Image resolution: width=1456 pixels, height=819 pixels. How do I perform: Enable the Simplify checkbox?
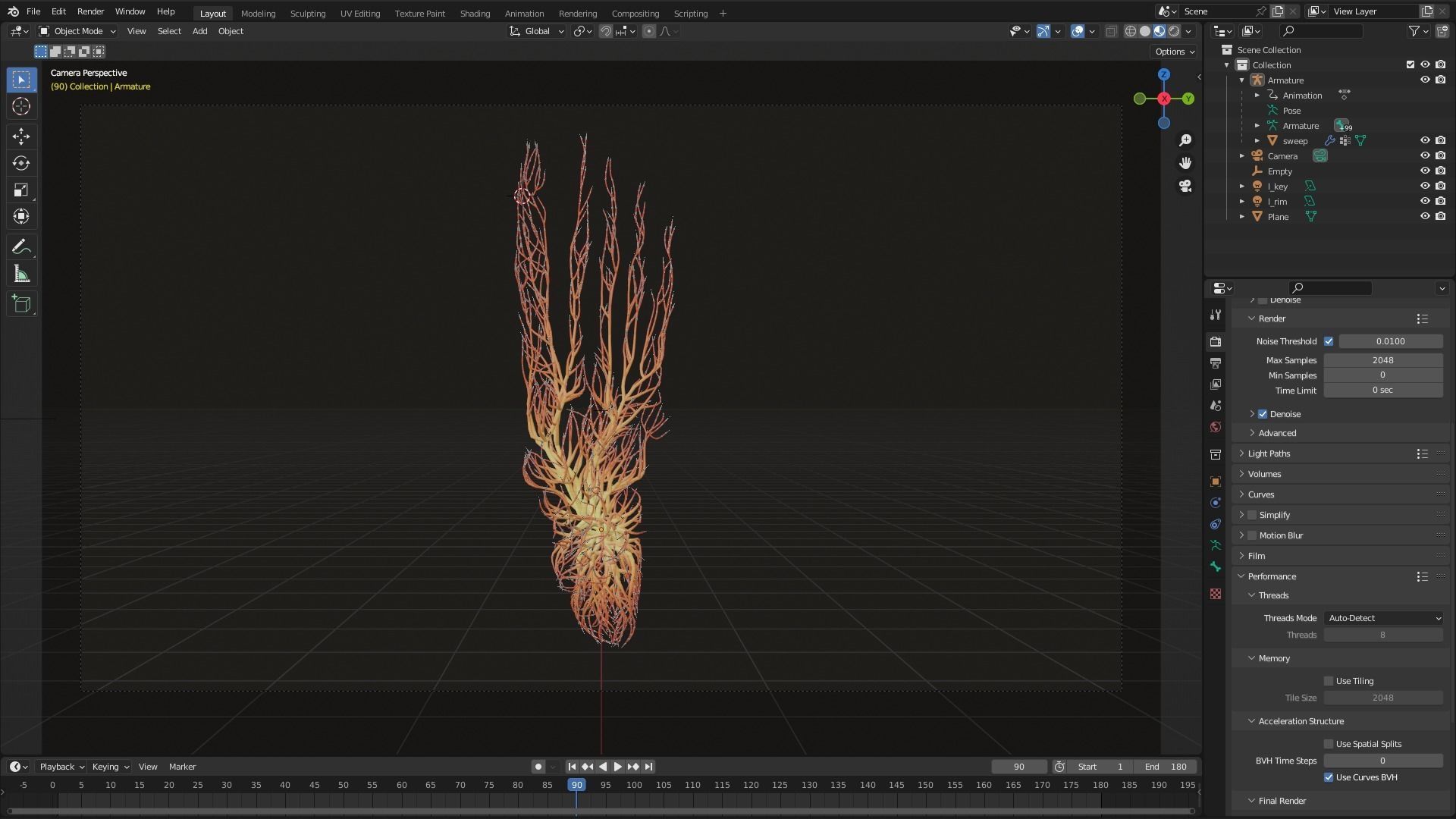coord(1252,515)
